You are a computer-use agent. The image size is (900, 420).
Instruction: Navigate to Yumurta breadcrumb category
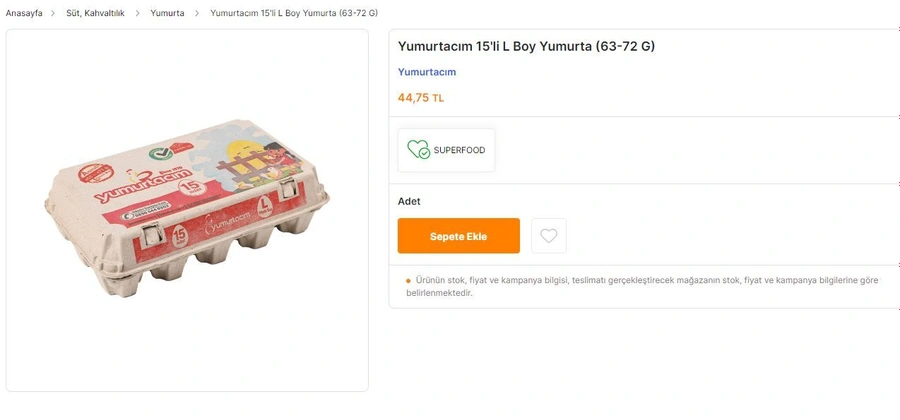[x=167, y=13]
